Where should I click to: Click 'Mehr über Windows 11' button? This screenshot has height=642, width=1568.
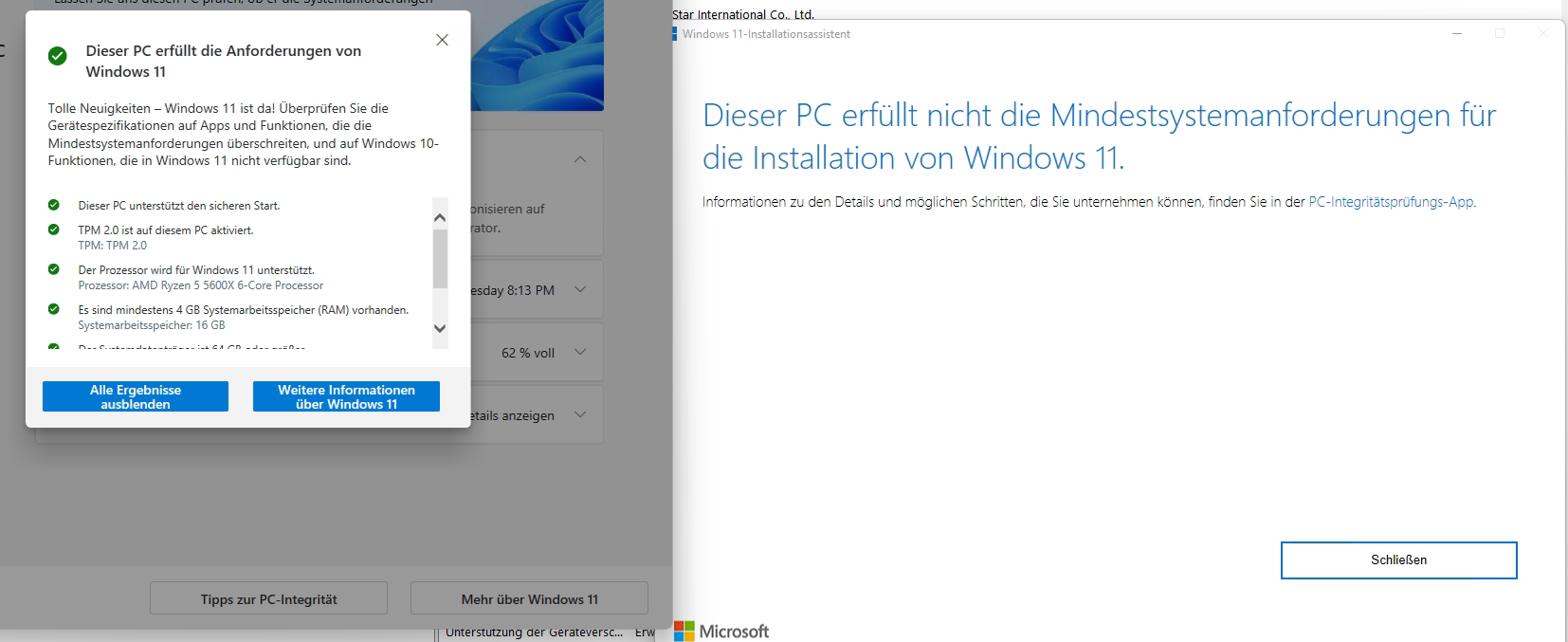[x=529, y=599]
